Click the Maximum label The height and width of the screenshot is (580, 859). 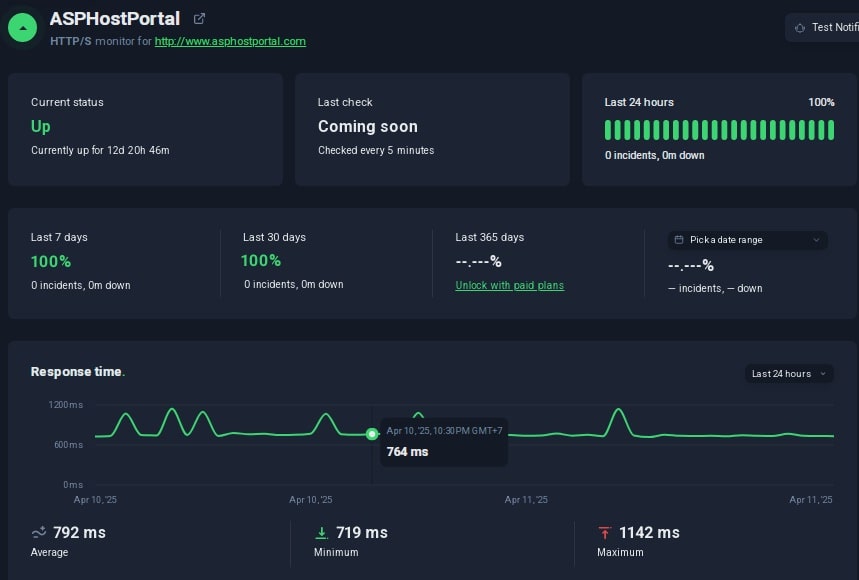(620, 553)
